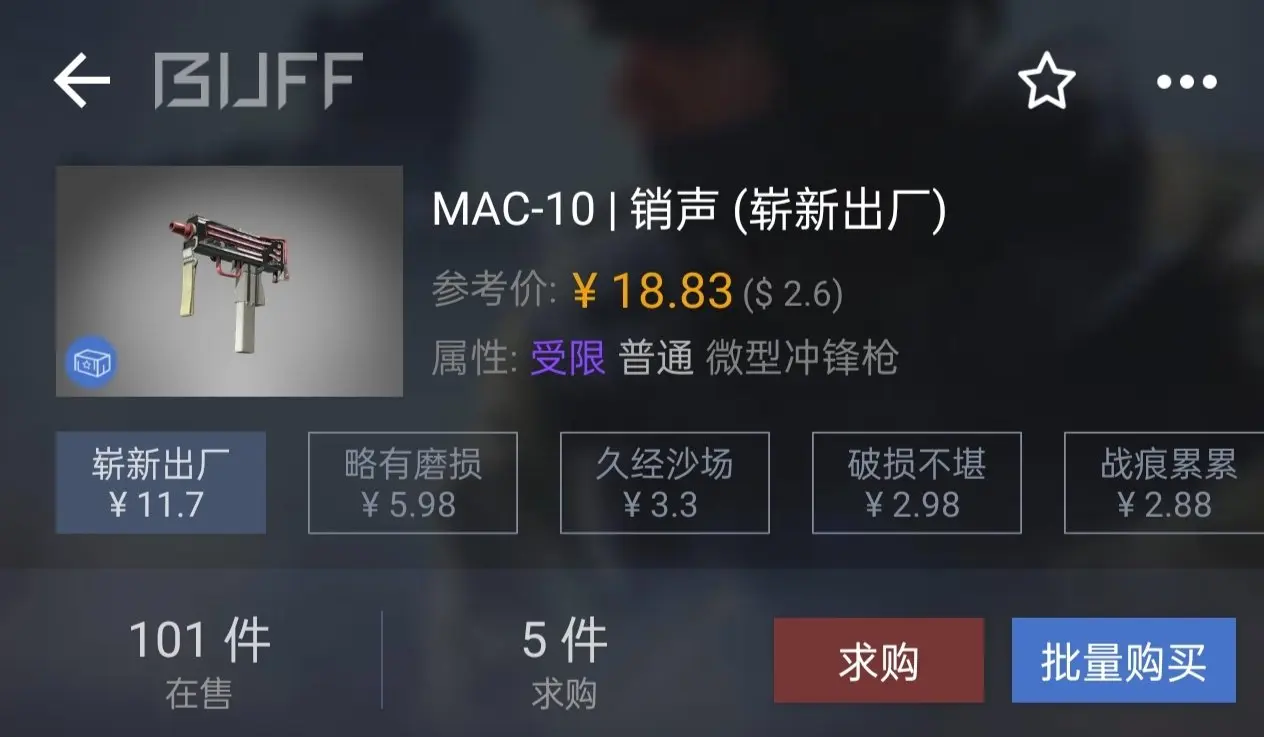The height and width of the screenshot is (737, 1264).
Task: Tap the back arrow icon
Action: (81, 80)
